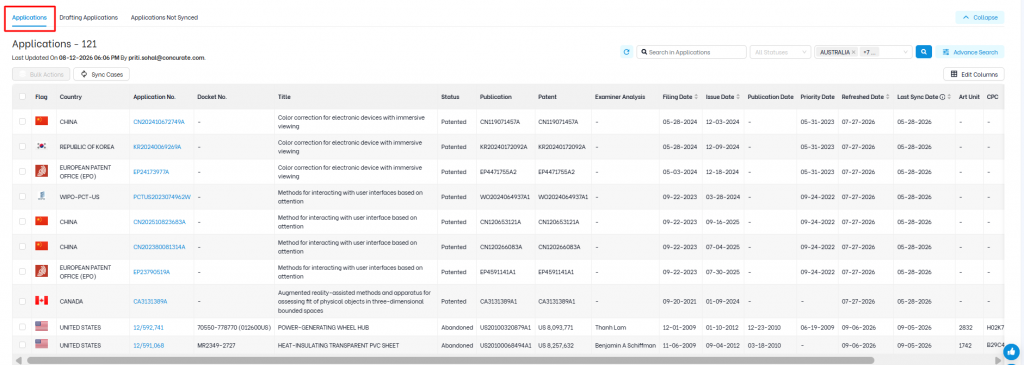The image size is (1024, 365).
Task: Open application link EP24173977A
Action: [152, 171]
